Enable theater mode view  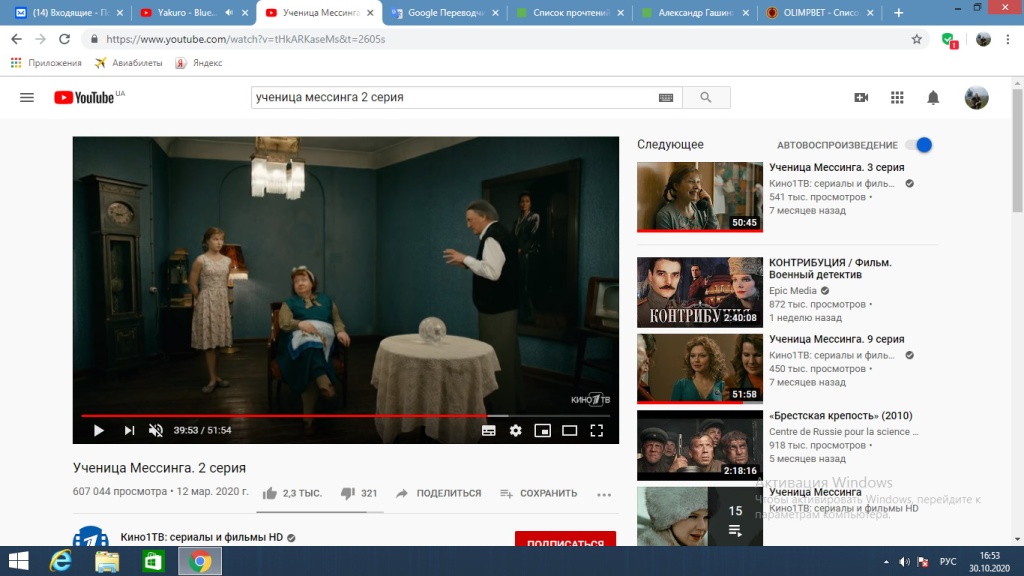pyautogui.click(x=569, y=430)
